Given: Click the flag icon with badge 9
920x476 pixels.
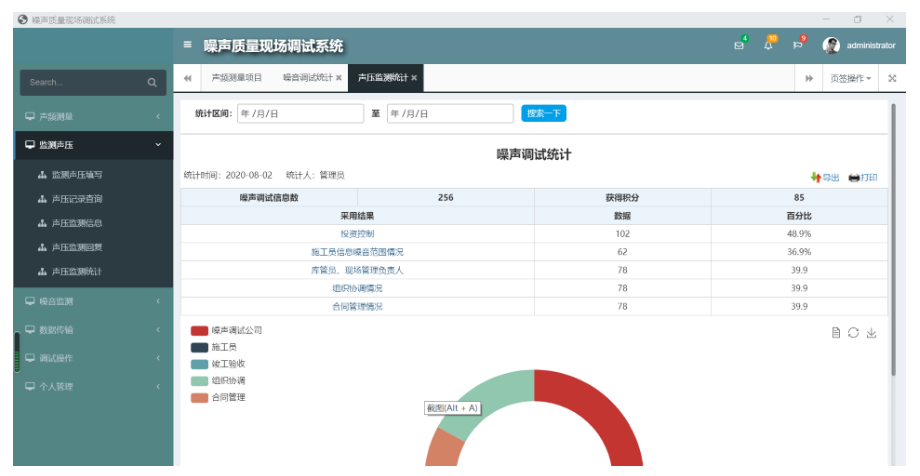Looking at the screenshot, I should click(x=798, y=45).
